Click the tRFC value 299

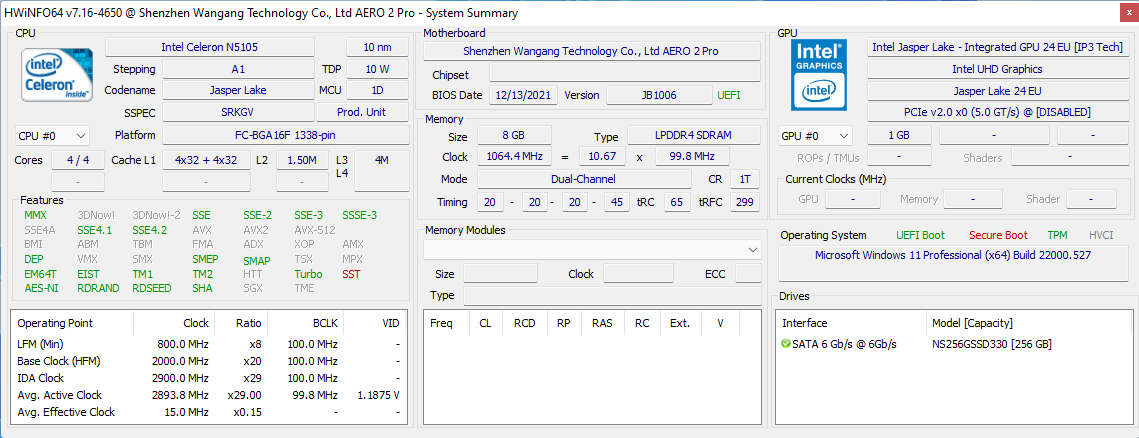click(x=745, y=202)
